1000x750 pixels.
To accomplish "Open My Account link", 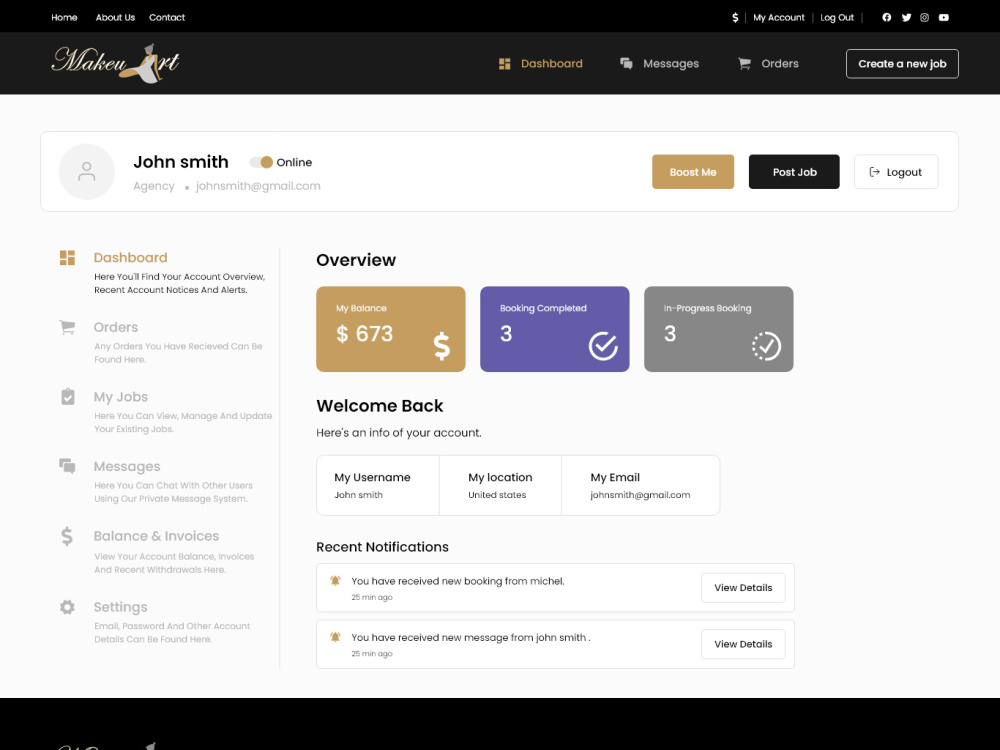I will pyautogui.click(x=779, y=17).
